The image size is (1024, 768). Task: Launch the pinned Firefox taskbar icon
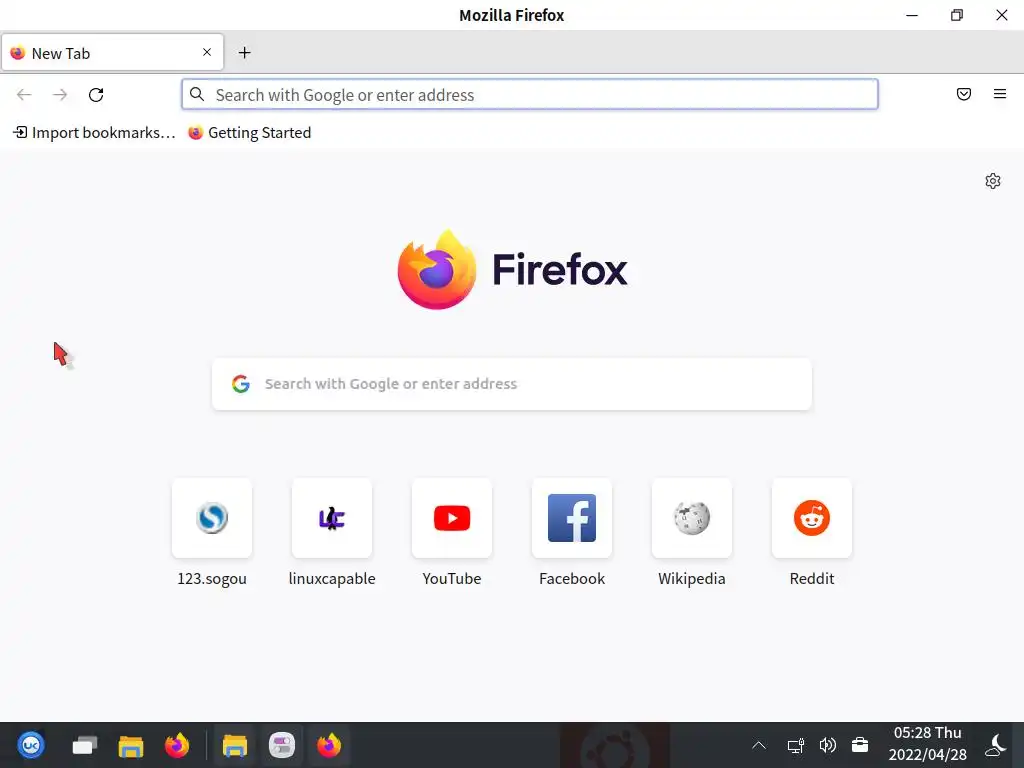coord(177,745)
